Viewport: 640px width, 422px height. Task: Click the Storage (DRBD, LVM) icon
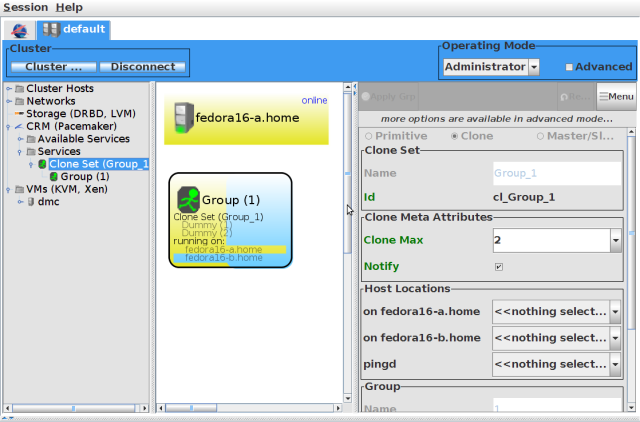[19, 113]
